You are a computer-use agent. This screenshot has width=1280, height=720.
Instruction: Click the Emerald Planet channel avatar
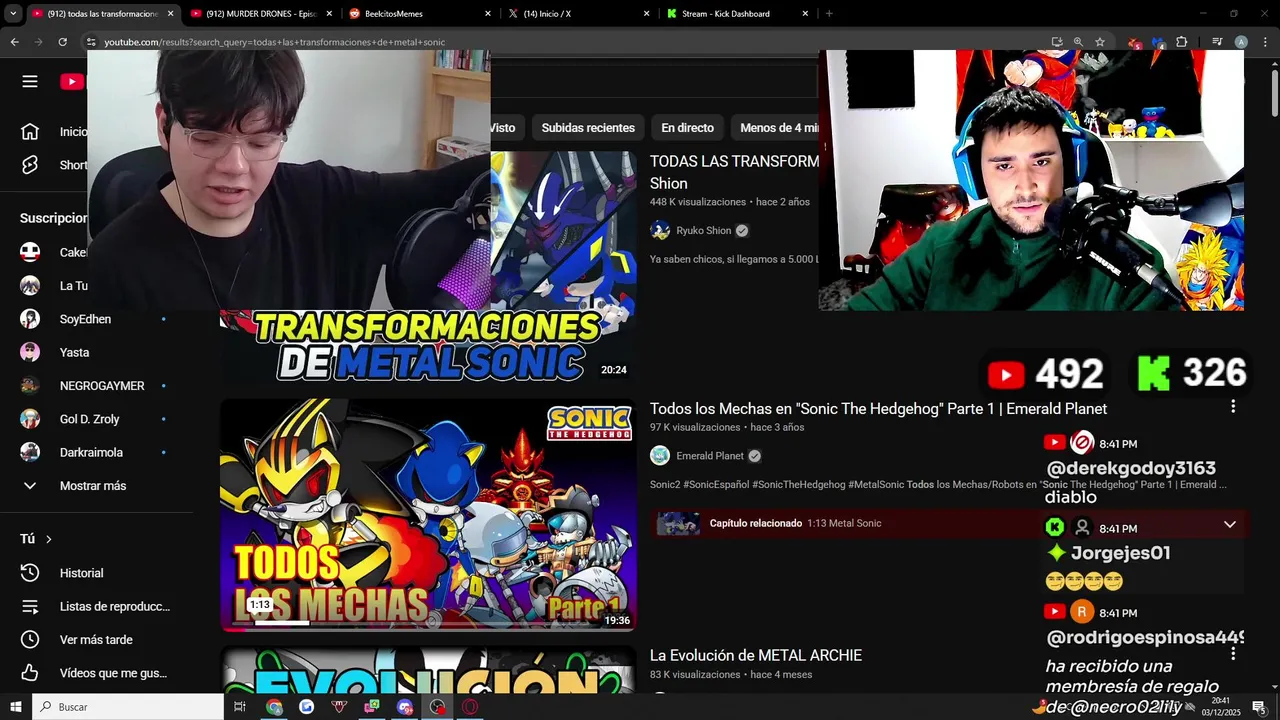660,456
